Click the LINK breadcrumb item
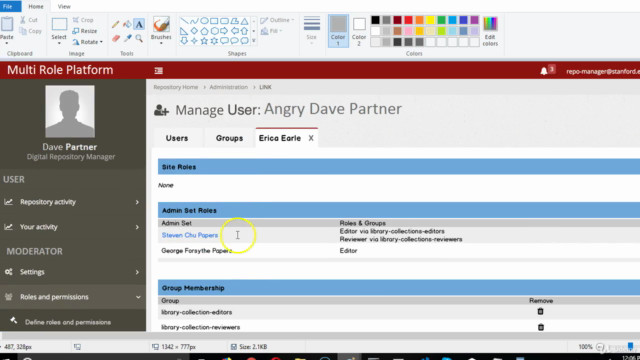 265,87
